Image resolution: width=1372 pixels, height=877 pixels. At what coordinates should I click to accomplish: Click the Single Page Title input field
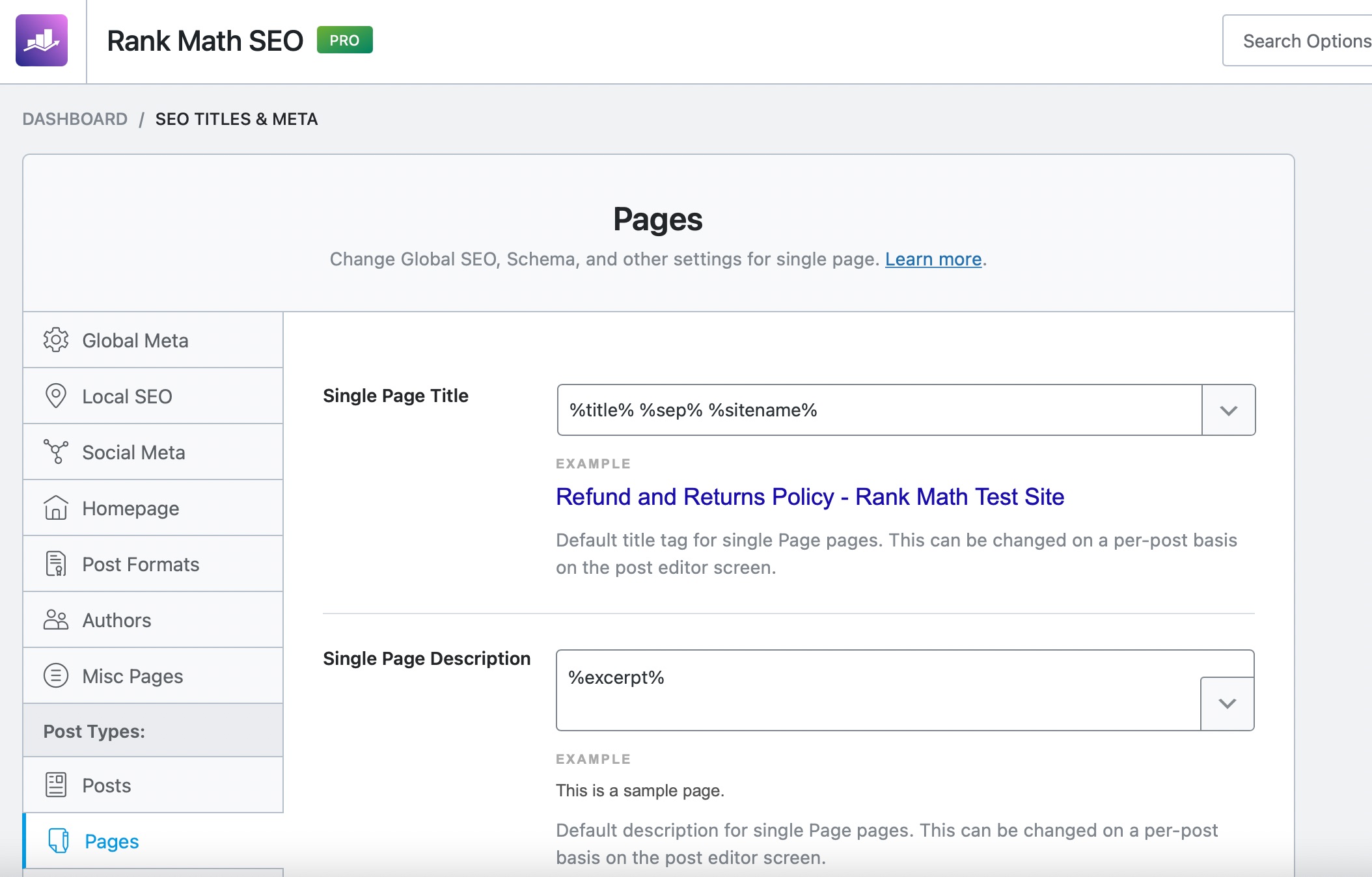pos(879,410)
